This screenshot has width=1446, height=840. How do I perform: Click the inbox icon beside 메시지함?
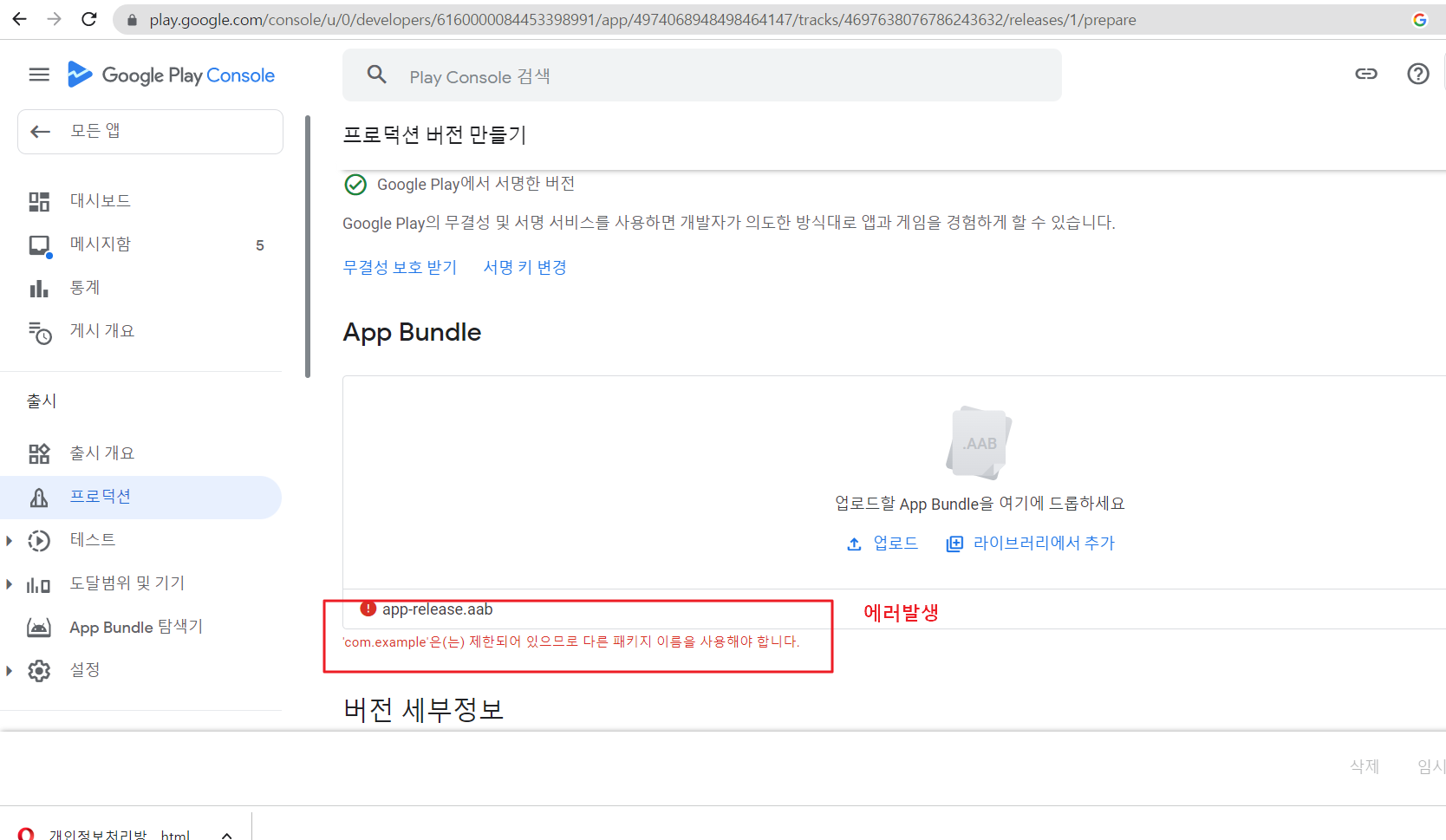coord(40,245)
